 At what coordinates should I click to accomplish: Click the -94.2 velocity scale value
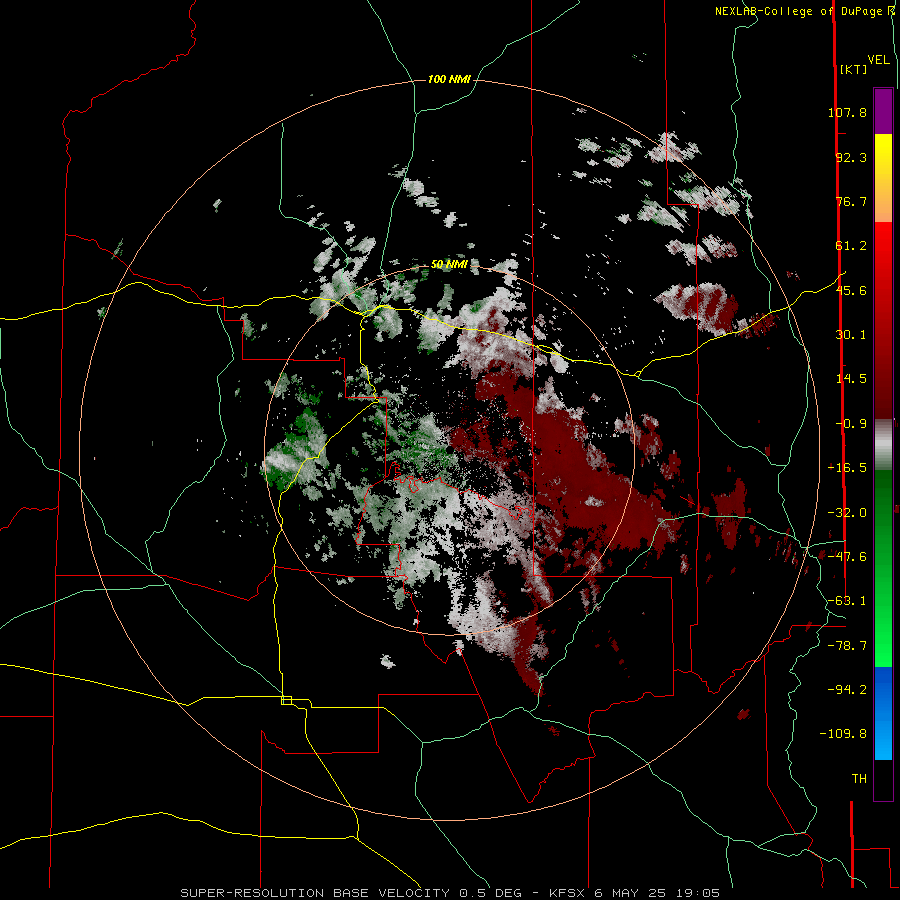847,689
